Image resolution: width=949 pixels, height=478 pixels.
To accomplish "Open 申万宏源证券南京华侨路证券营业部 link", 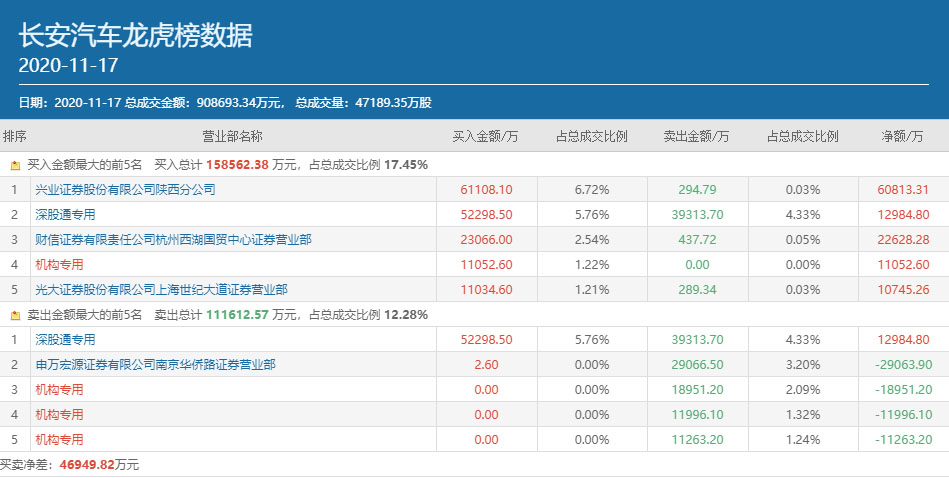I will tap(155, 364).
